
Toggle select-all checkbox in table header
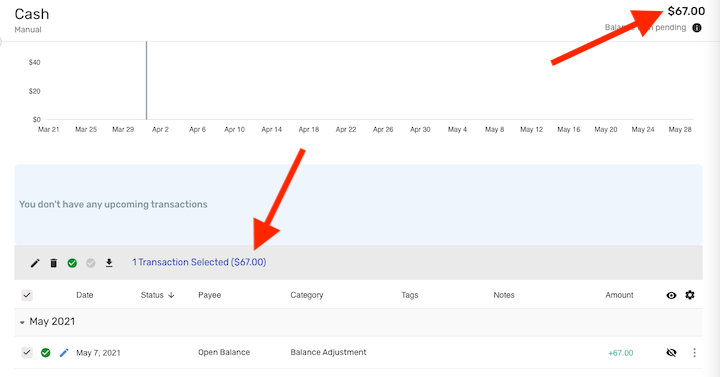click(27, 295)
